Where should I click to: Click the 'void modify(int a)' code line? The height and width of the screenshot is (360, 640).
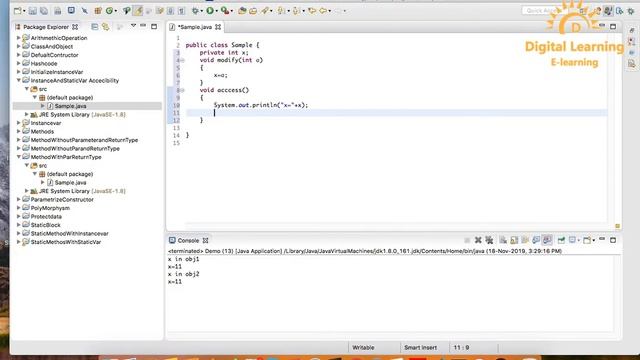click(231, 60)
